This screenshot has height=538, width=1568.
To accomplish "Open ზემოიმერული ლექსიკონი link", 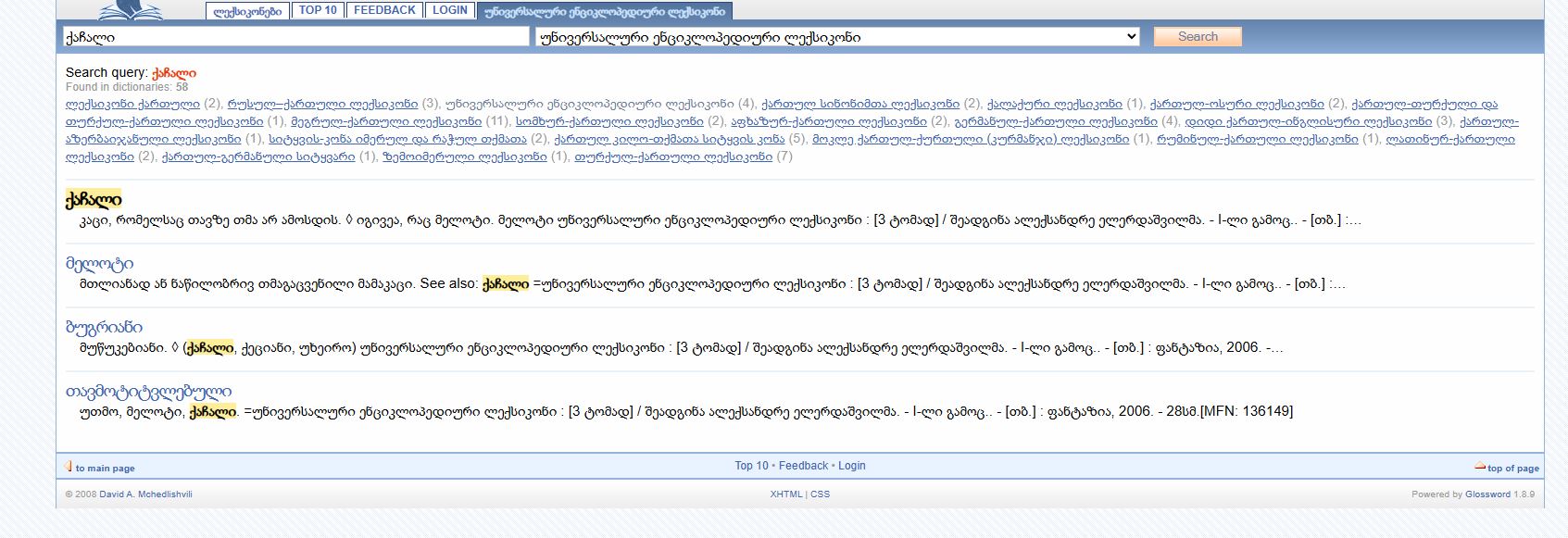I will tap(465, 156).
